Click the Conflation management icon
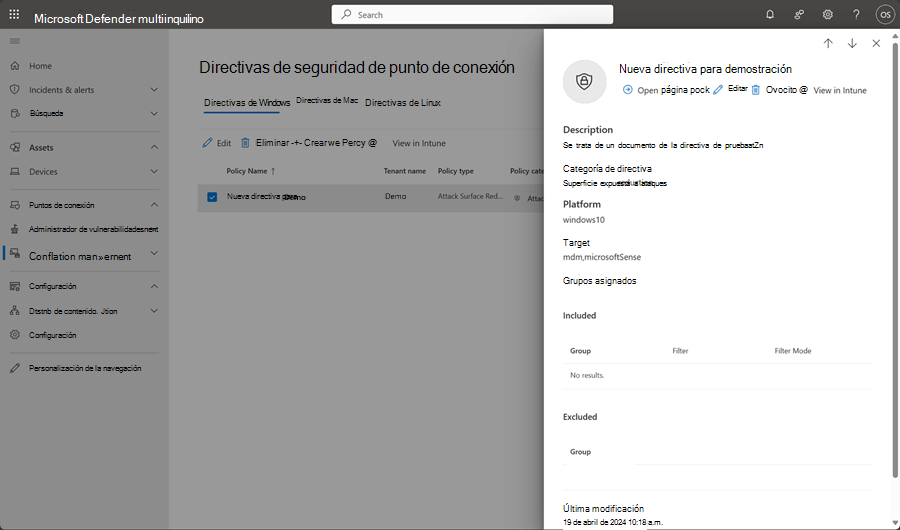The height and width of the screenshot is (530, 900). [x=15, y=253]
